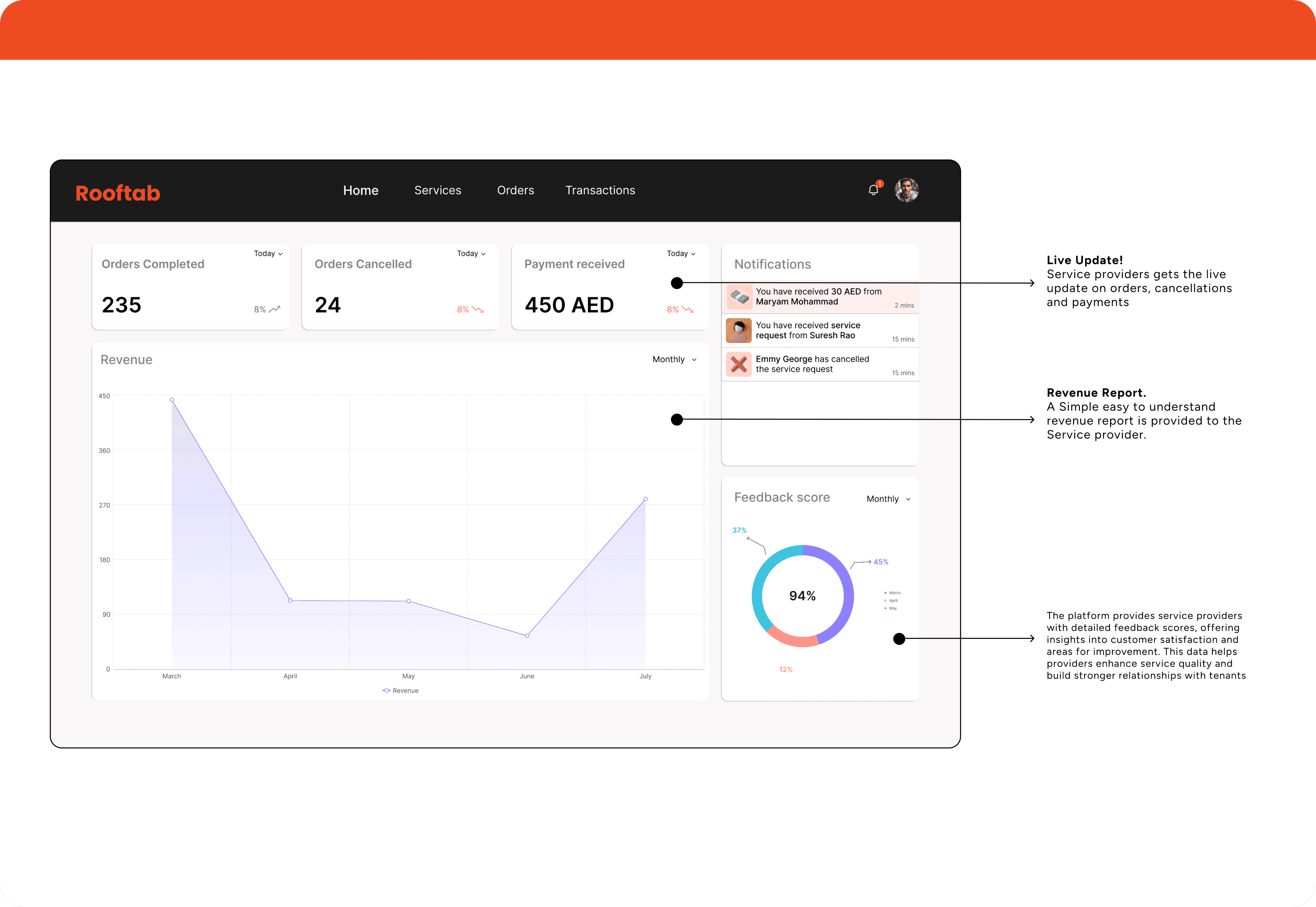Viewport: 1316px width, 907px height.
Task: Switch to the Transactions tab
Action: click(600, 190)
